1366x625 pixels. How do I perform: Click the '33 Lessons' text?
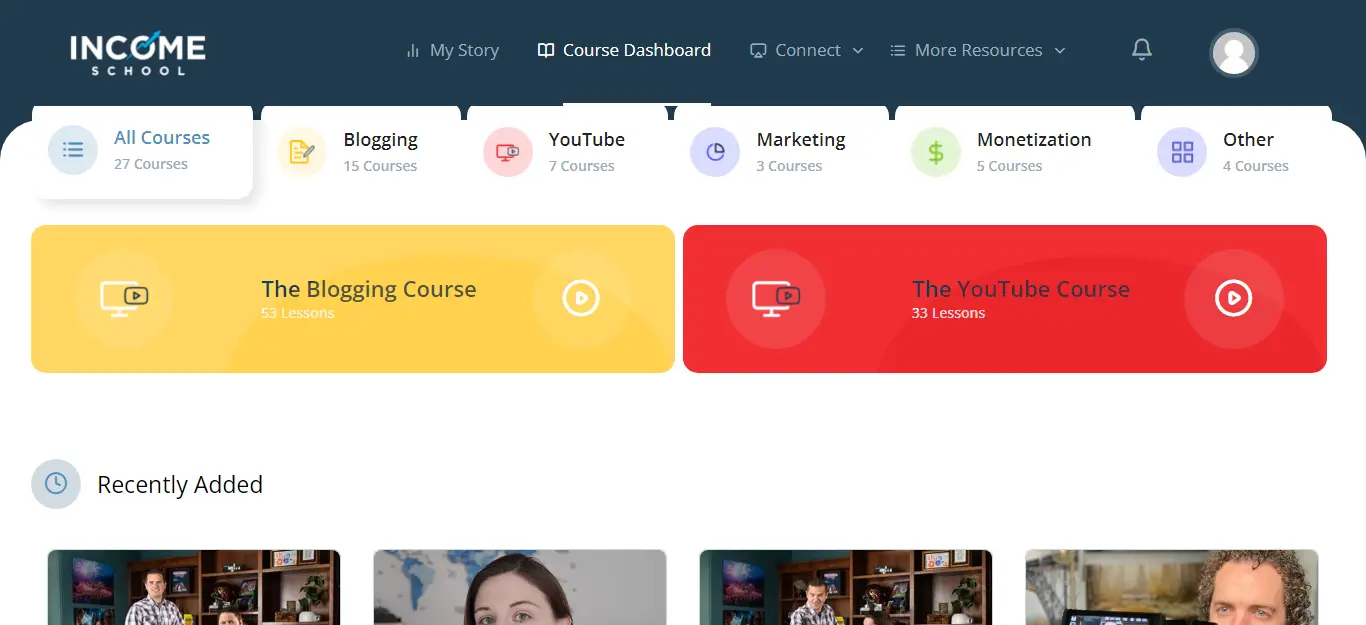[949, 313]
